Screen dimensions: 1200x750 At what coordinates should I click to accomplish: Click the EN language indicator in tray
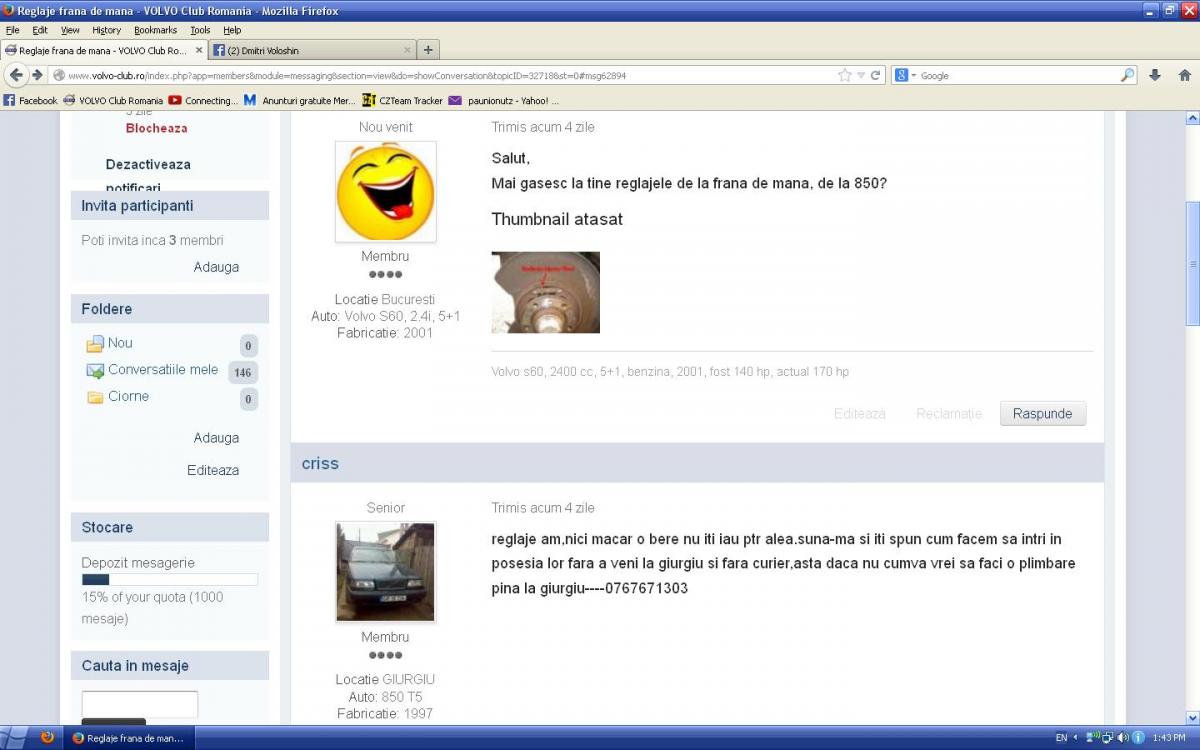click(1061, 738)
